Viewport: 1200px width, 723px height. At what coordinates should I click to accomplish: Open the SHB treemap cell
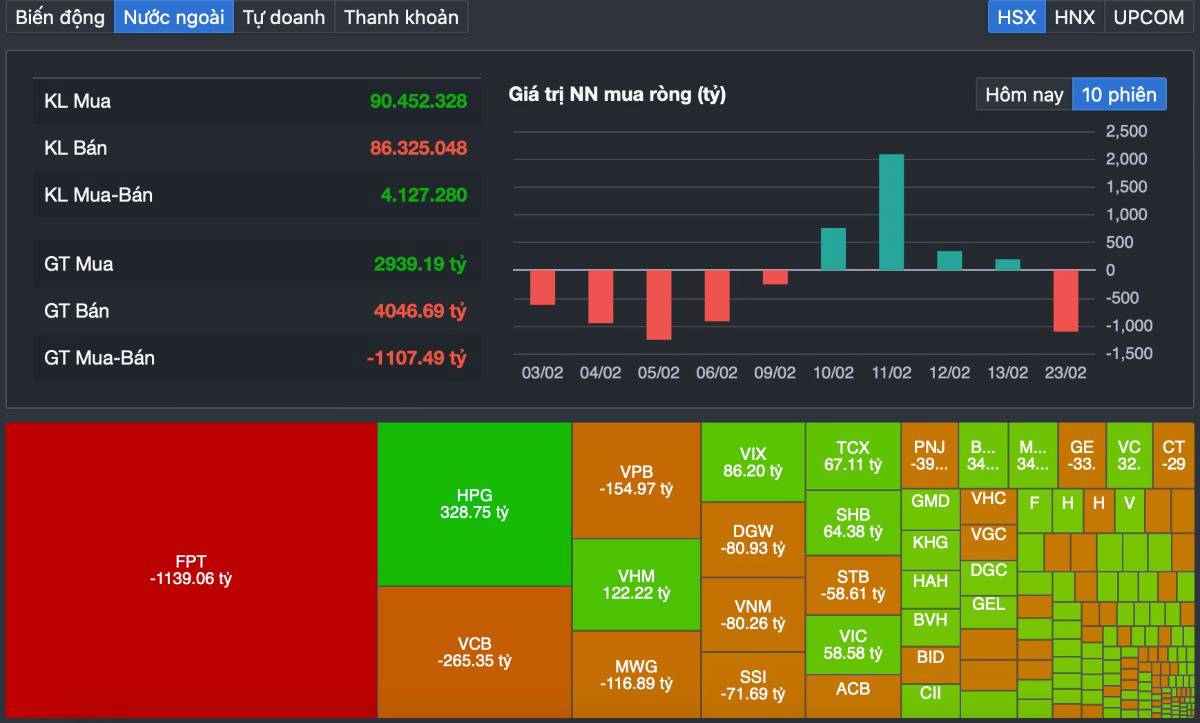click(853, 523)
